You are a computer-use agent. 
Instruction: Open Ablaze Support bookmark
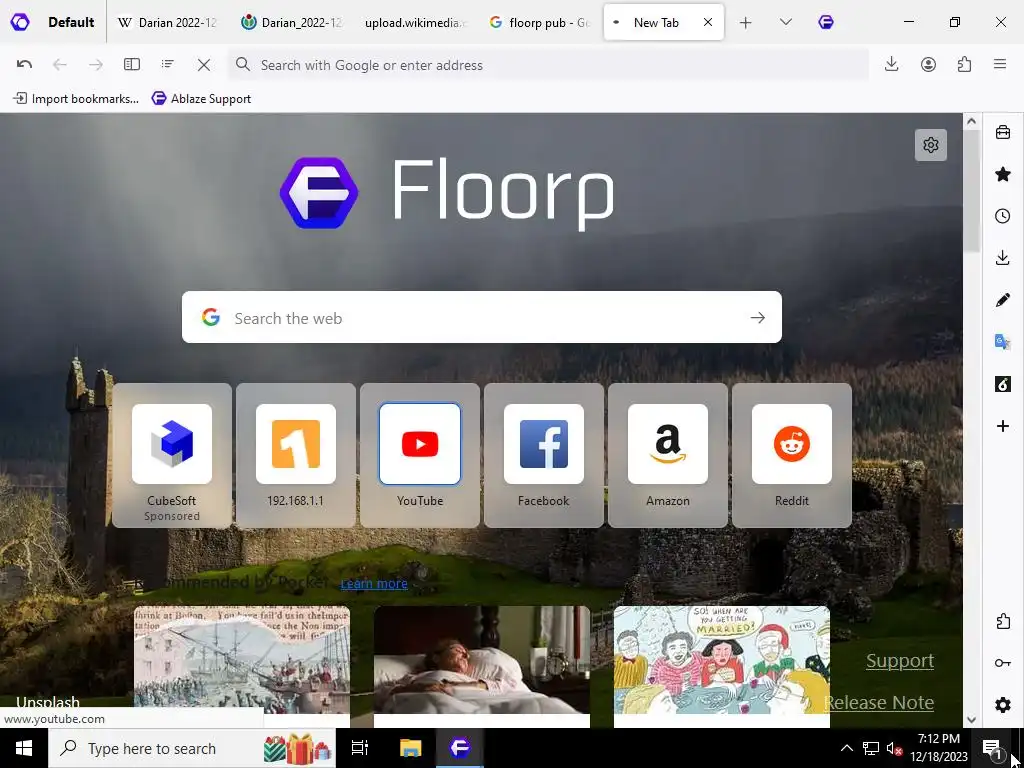[x=201, y=99]
